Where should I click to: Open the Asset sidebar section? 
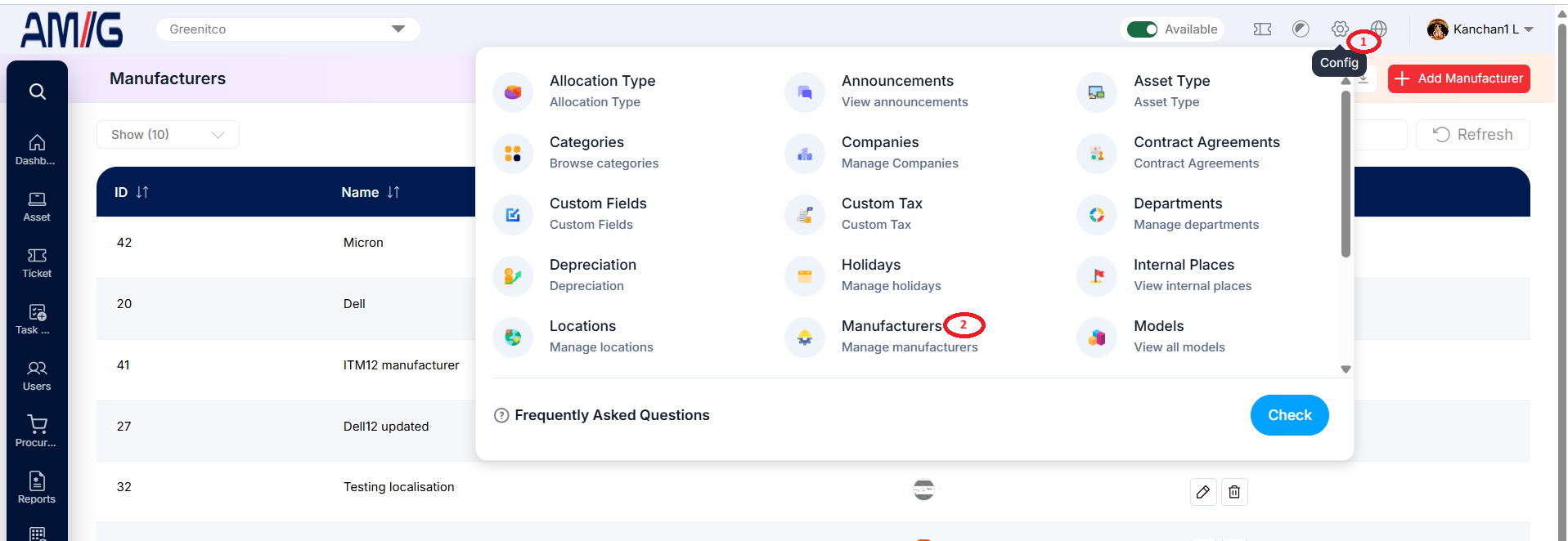(x=37, y=207)
